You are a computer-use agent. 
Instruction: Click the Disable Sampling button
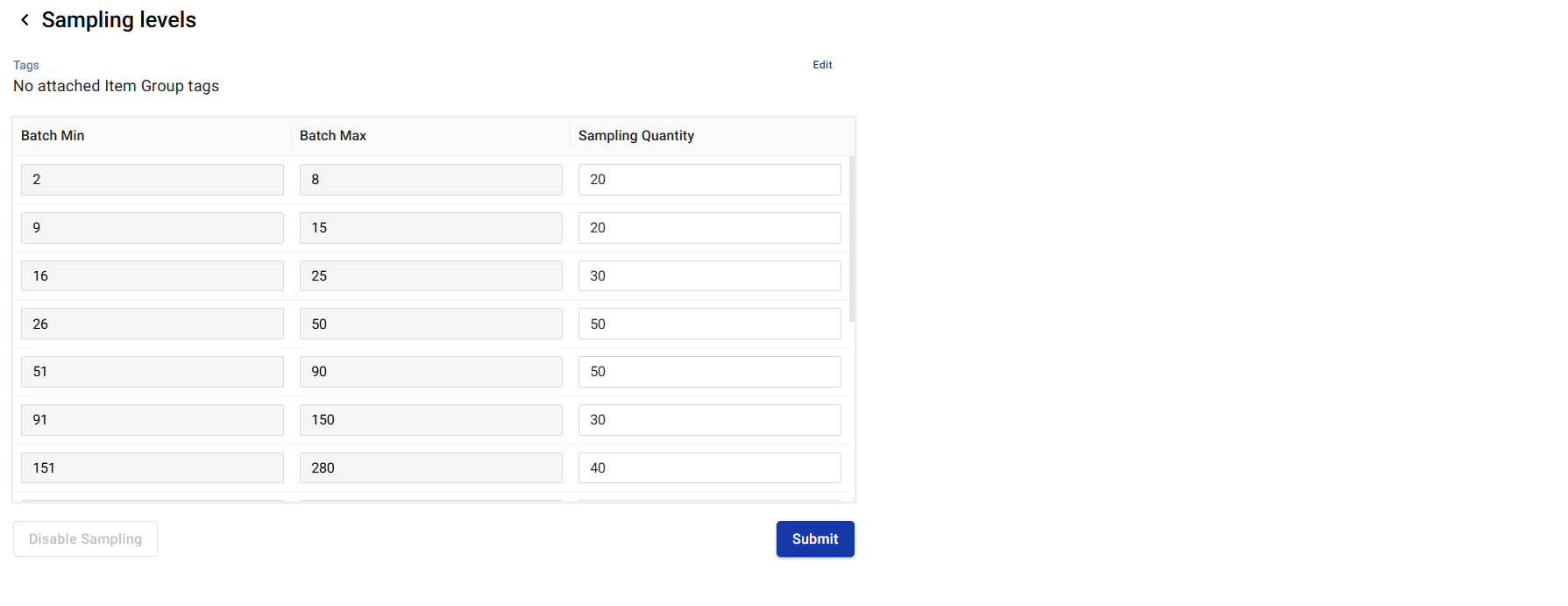click(x=85, y=538)
